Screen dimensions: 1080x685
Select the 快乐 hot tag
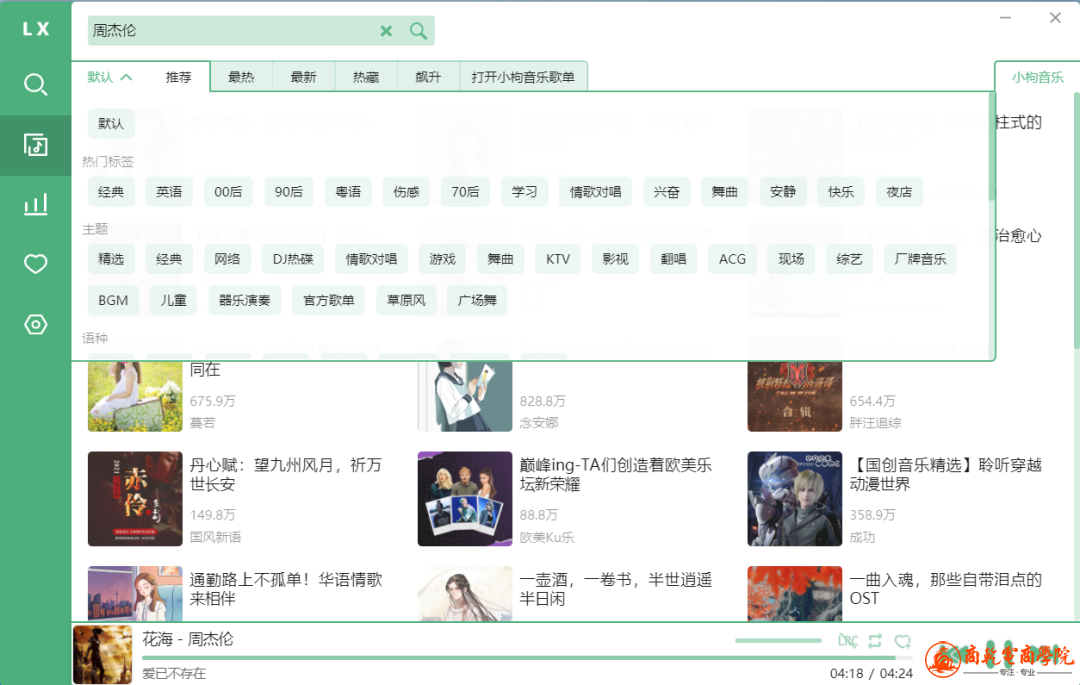click(841, 191)
